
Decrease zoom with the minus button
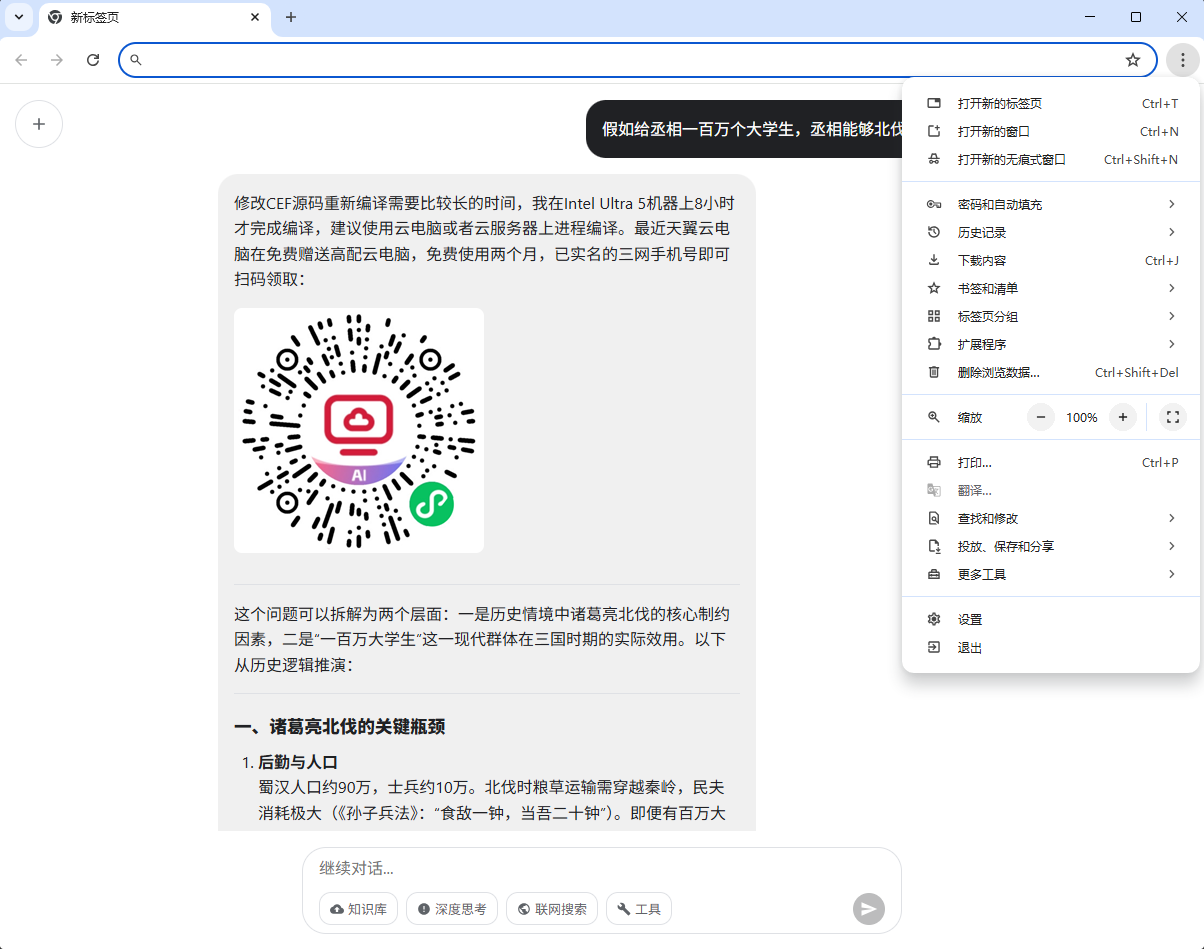pyautogui.click(x=1041, y=417)
